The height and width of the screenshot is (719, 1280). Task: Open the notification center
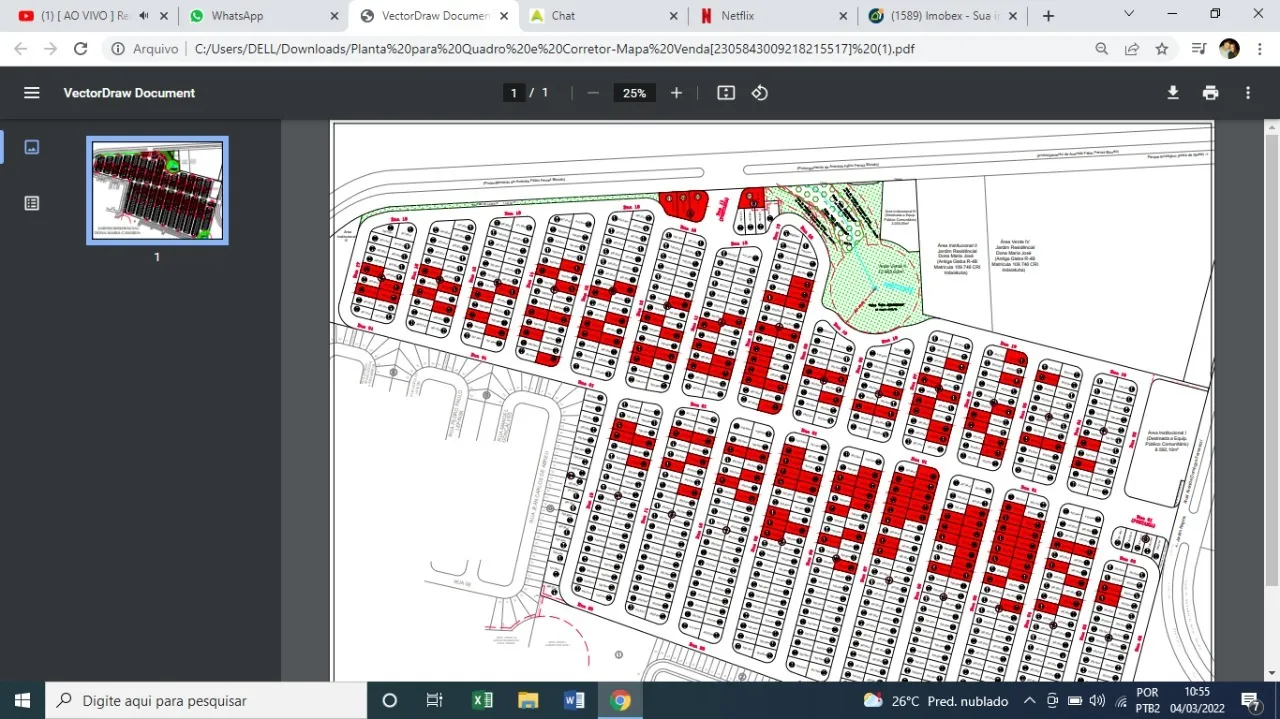pyautogui.click(x=1250, y=700)
